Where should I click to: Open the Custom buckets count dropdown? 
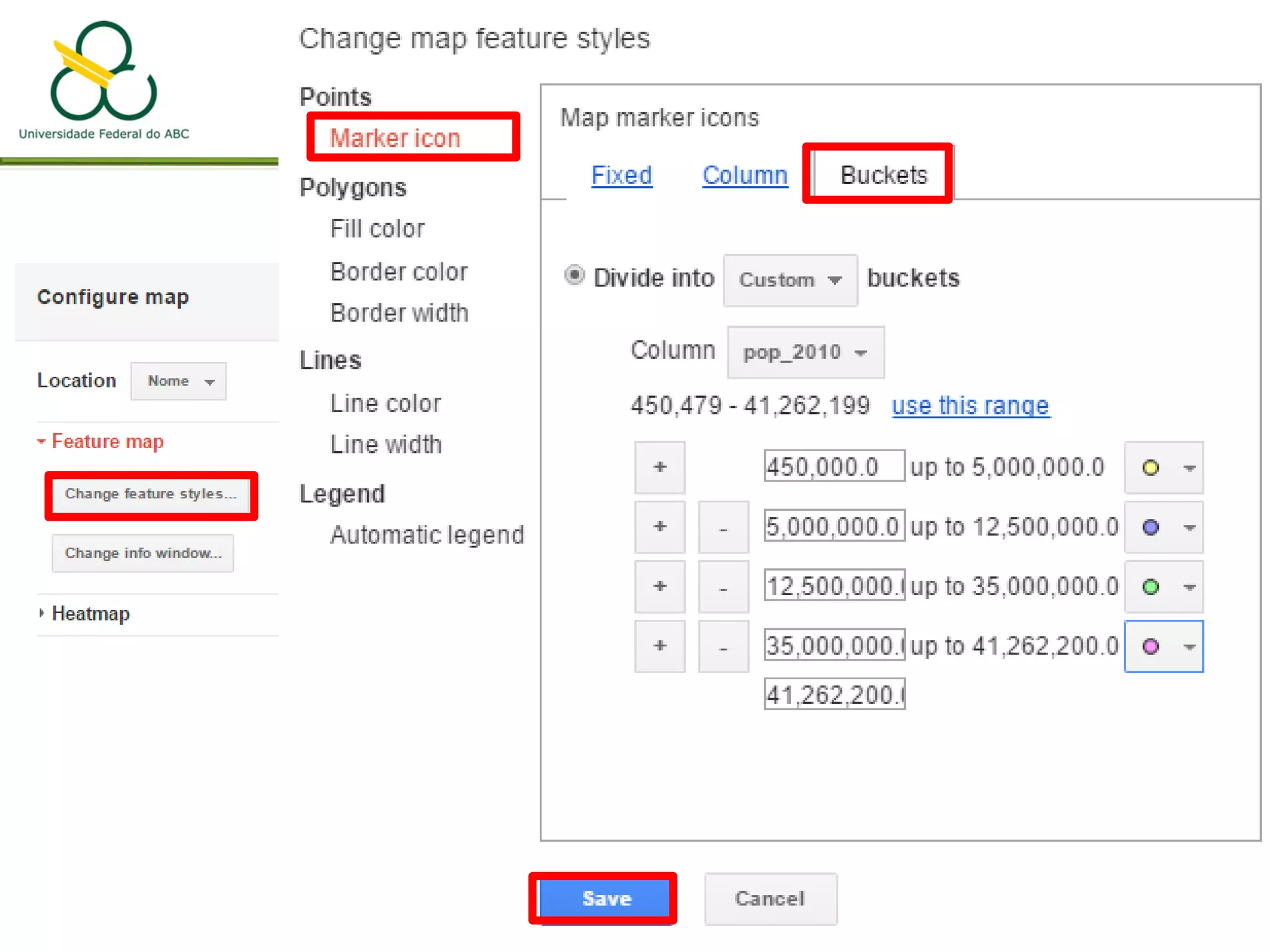(x=790, y=280)
